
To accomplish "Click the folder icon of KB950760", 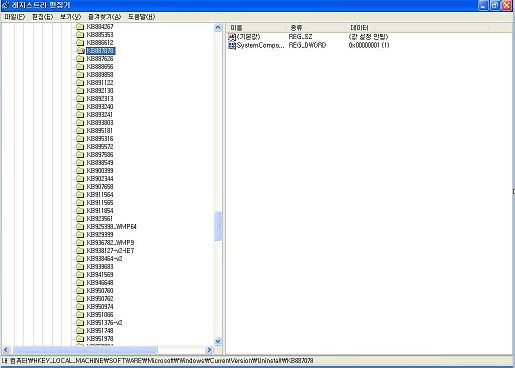I will (x=80, y=291).
